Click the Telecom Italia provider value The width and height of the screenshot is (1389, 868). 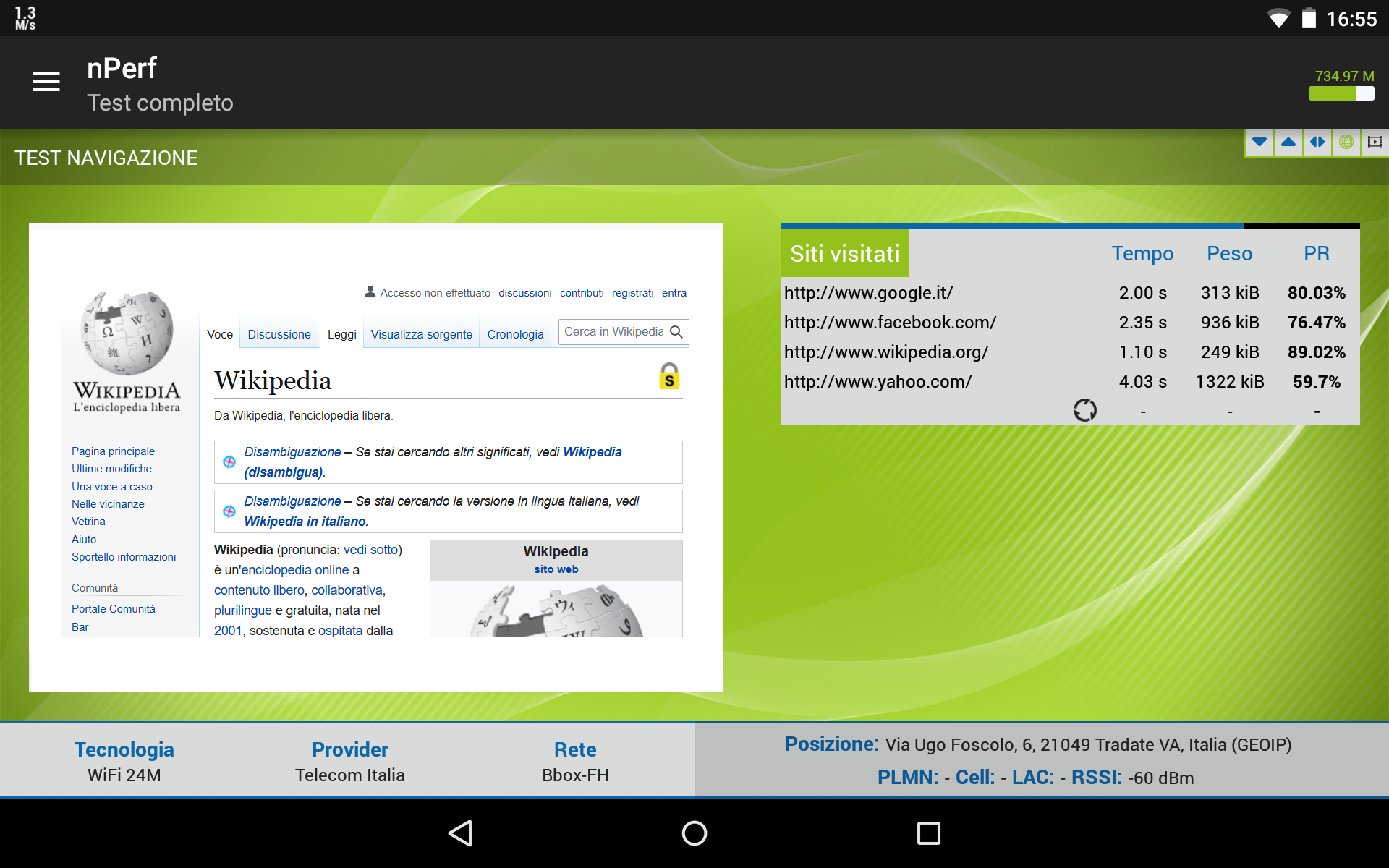click(x=349, y=775)
